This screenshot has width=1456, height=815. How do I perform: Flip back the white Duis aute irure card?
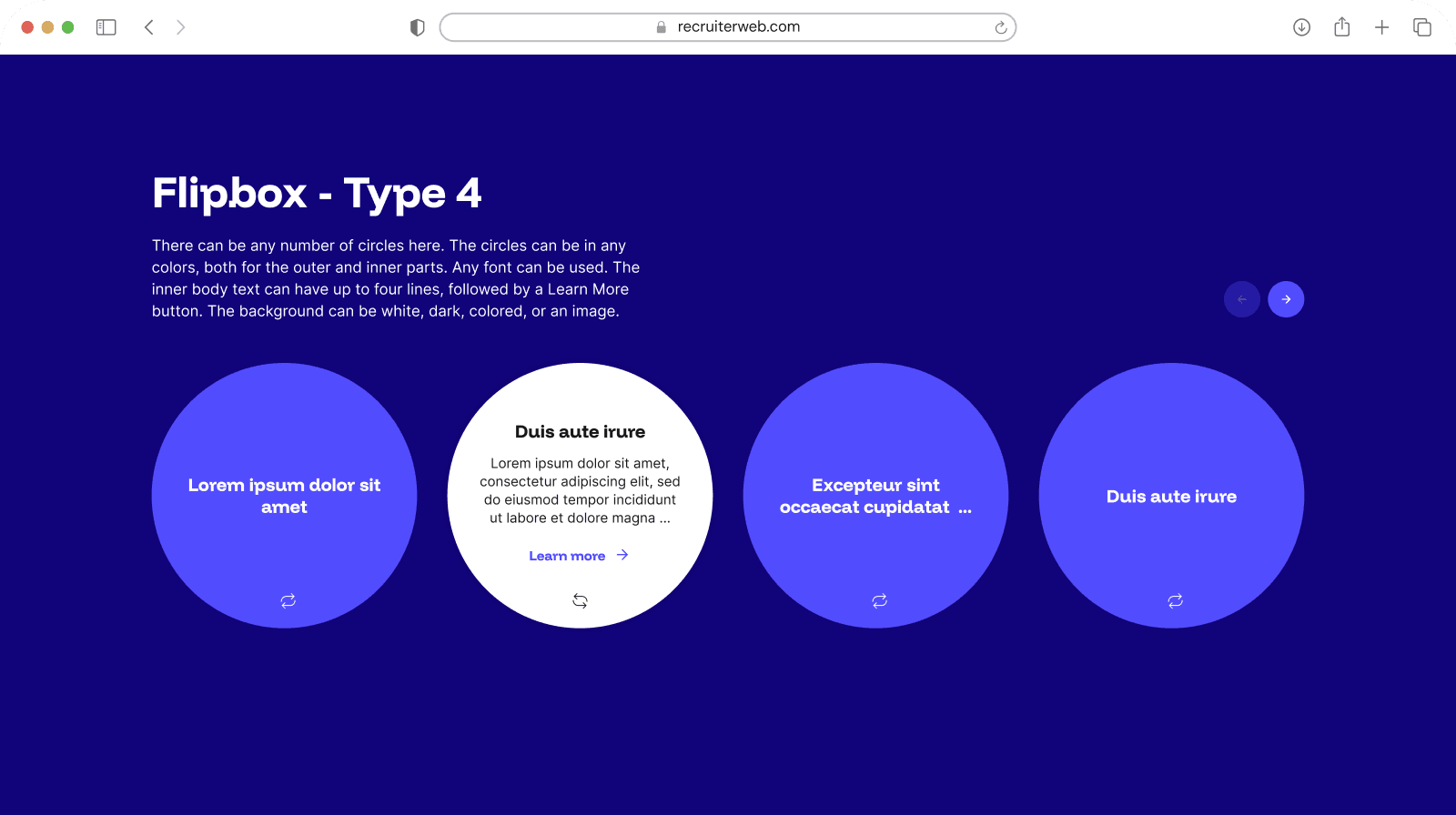point(580,600)
